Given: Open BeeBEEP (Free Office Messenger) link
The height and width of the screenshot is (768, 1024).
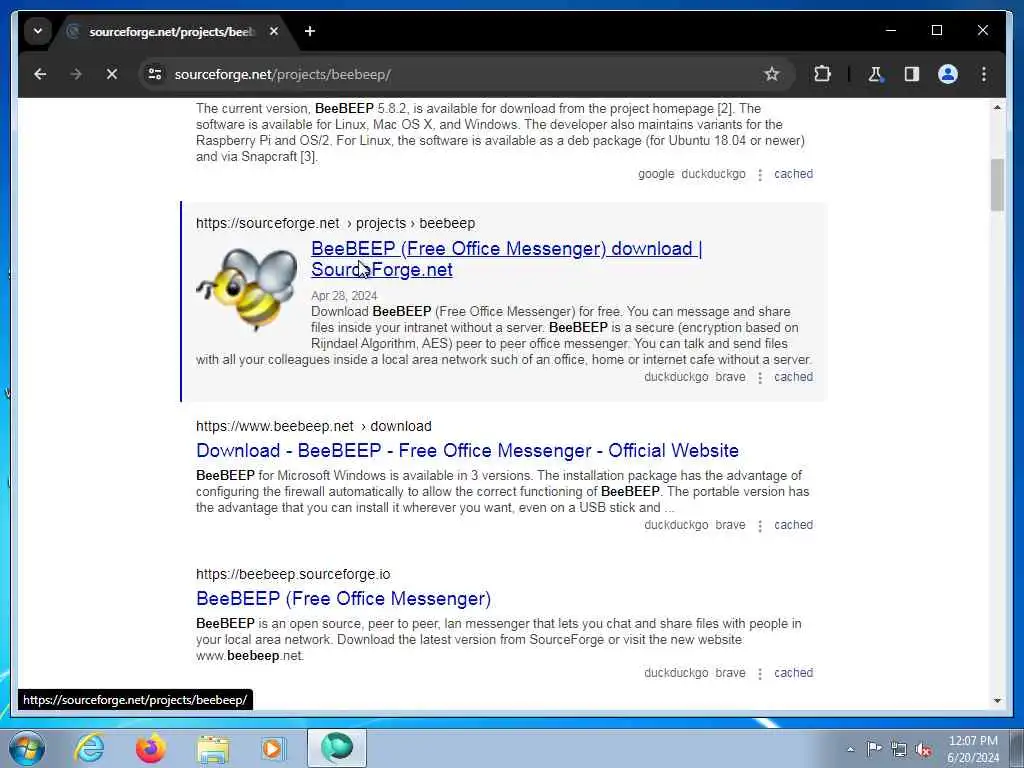Looking at the screenshot, I should pos(344,599).
